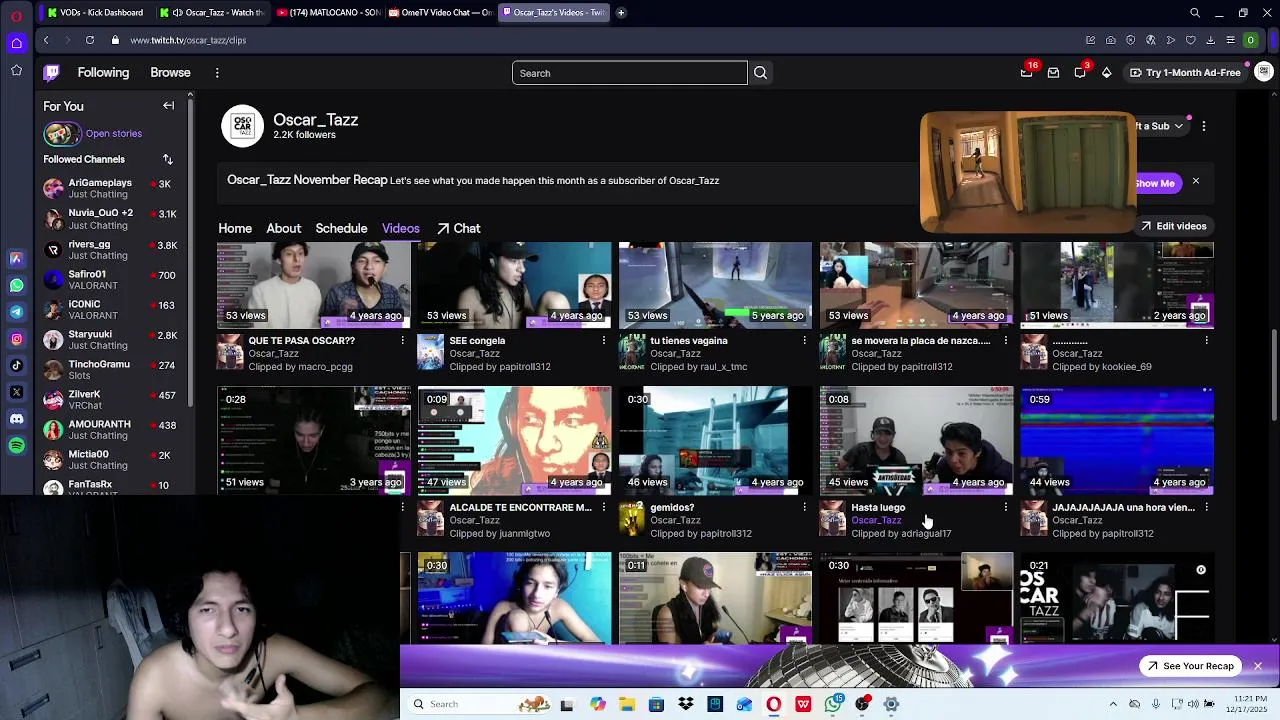Close the See Your Recap bottom banner
1280x720 pixels.
pos(1258,666)
